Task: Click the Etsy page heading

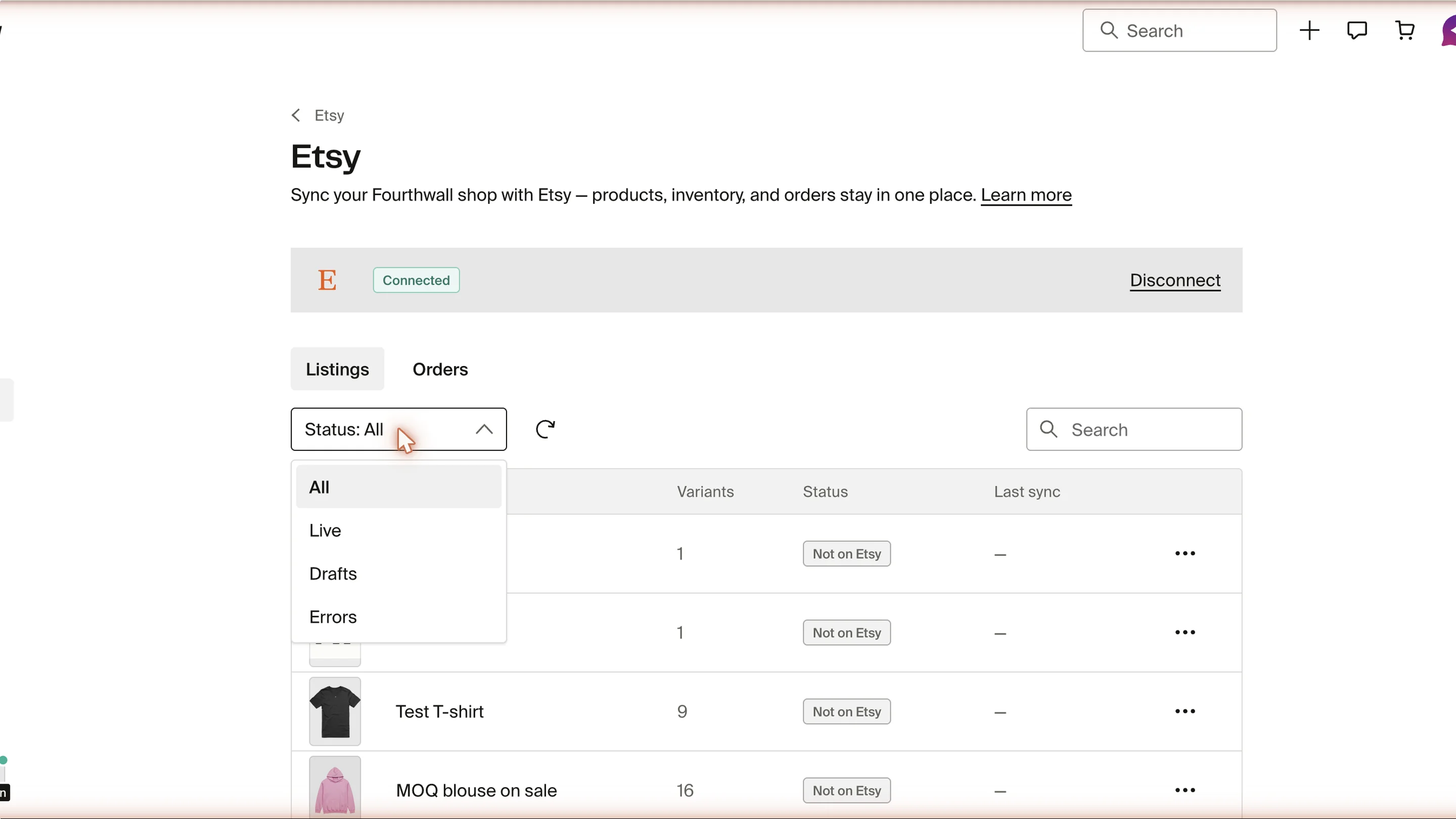Action: tap(326, 157)
